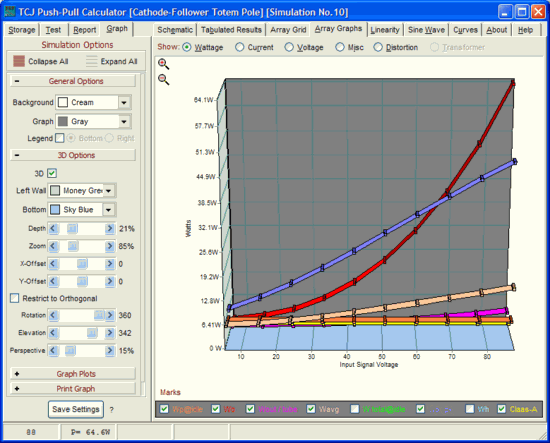Click the Expand All icon
The width and height of the screenshot is (550, 443).
coord(92,61)
